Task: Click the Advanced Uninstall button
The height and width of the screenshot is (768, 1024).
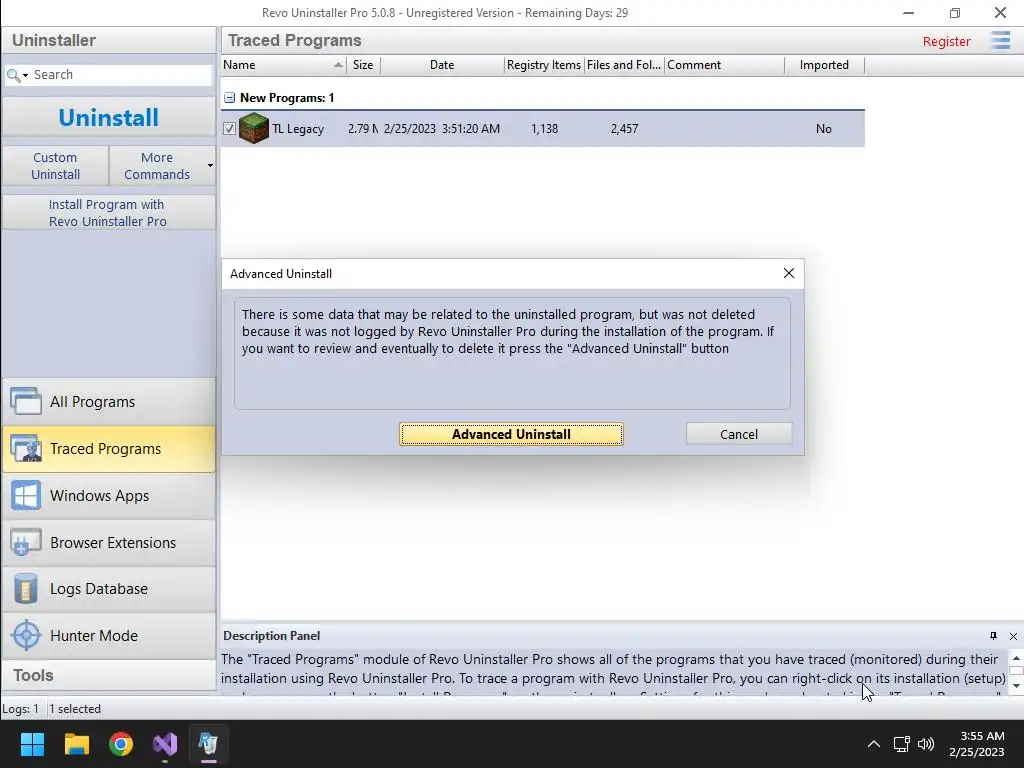Action: click(511, 434)
